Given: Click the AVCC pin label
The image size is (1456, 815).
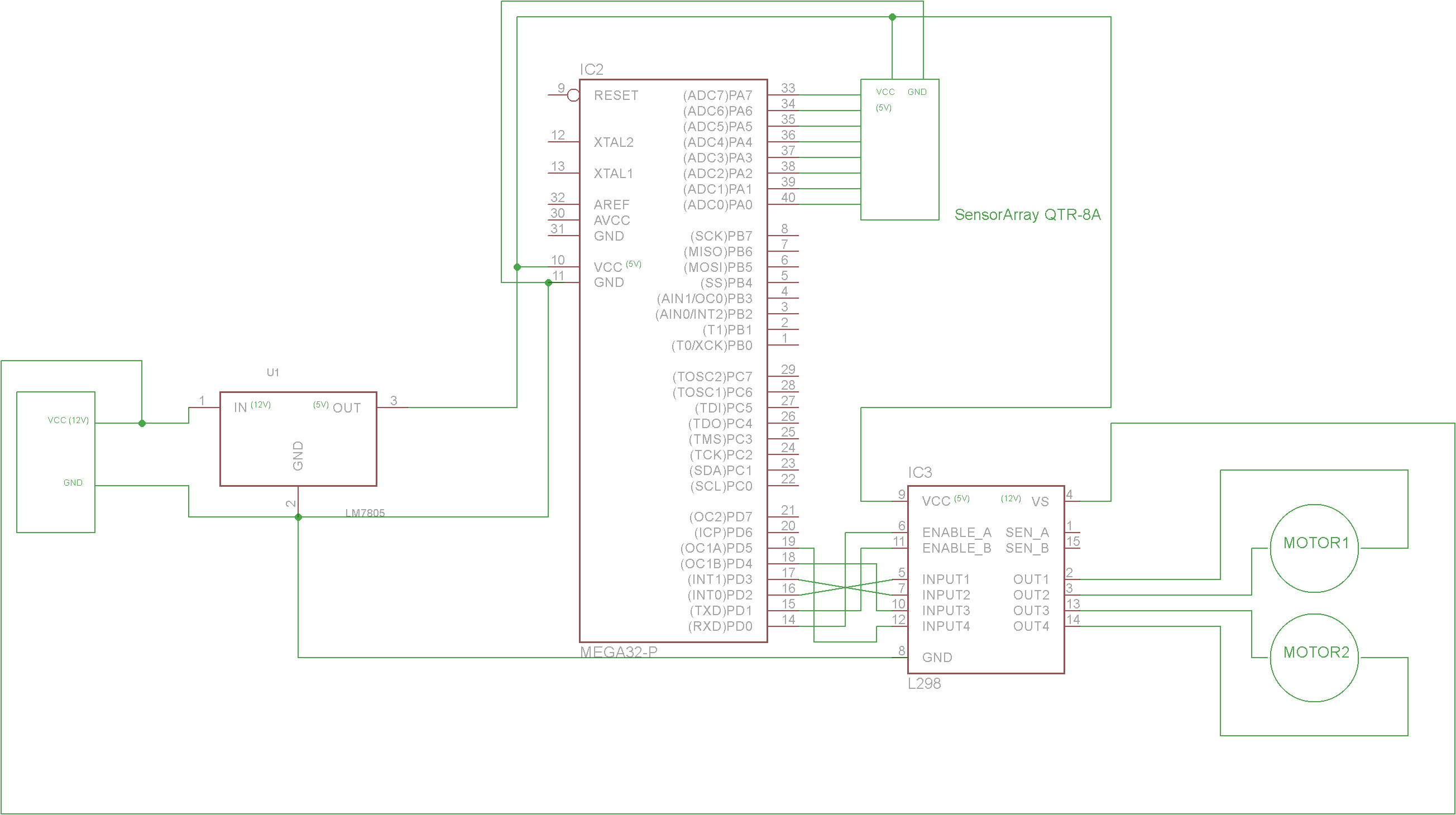Looking at the screenshot, I should (x=611, y=220).
